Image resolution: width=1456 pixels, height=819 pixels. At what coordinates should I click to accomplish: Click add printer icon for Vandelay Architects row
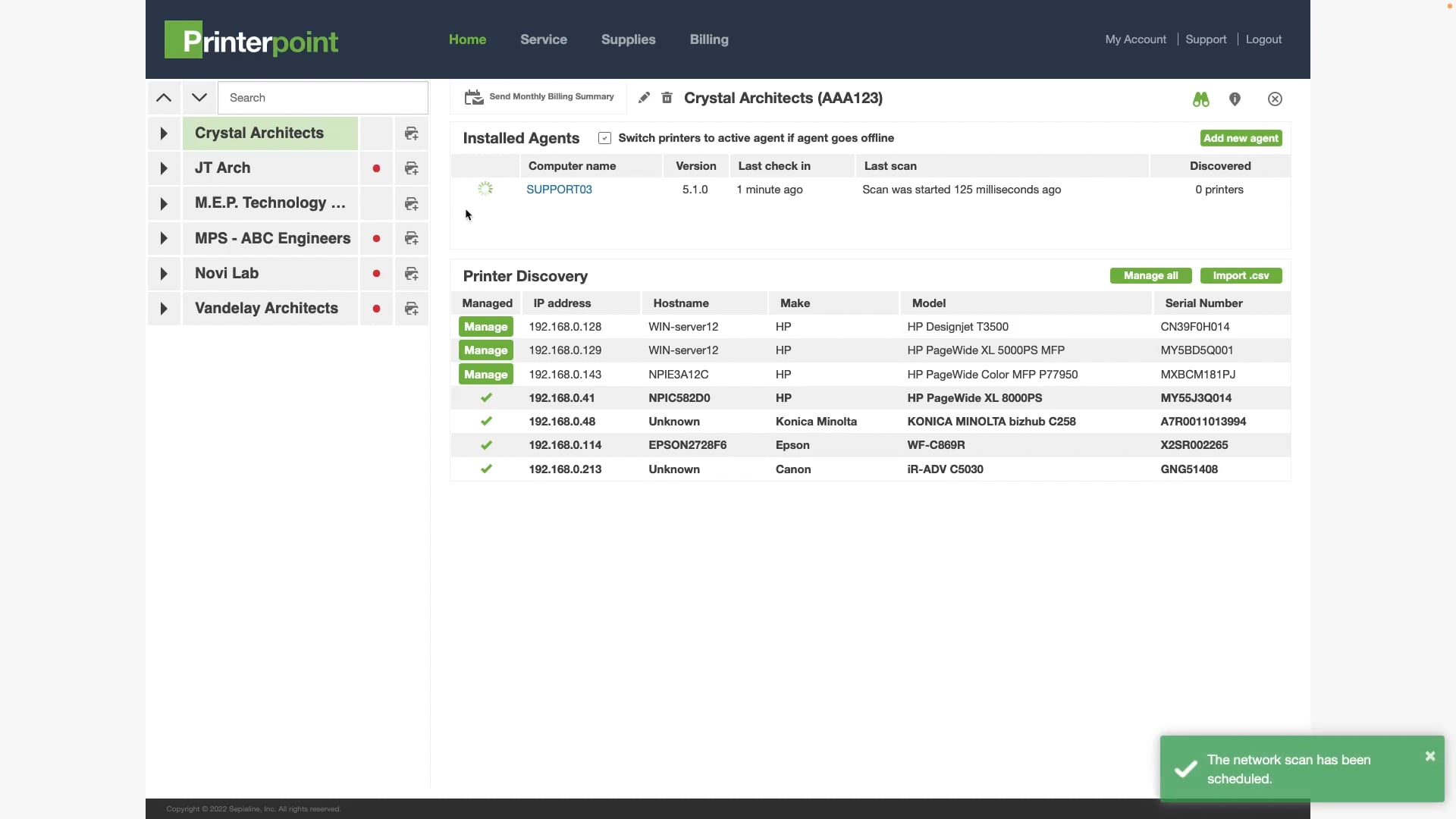tap(412, 309)
